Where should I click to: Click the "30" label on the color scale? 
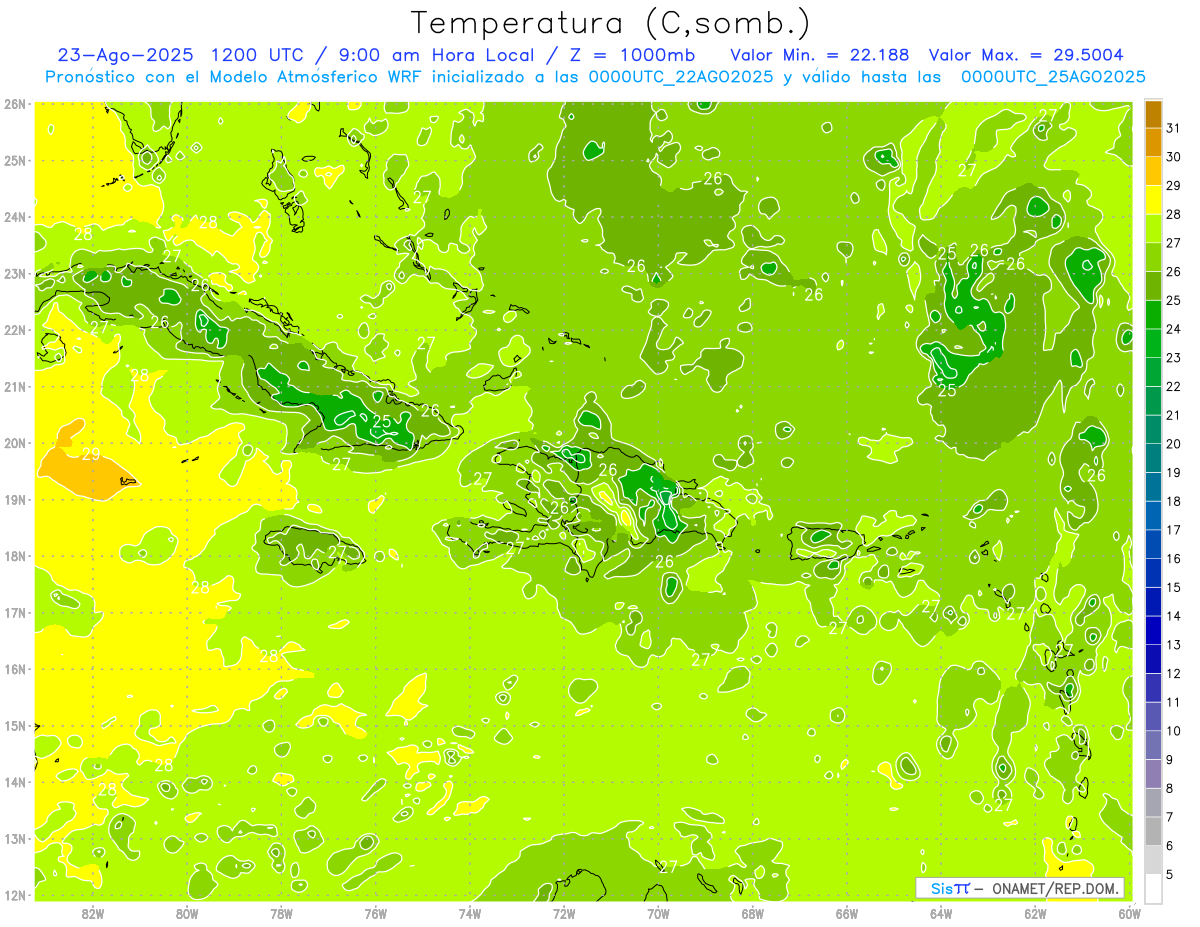pyautogui.click(x=1174, y=157)
